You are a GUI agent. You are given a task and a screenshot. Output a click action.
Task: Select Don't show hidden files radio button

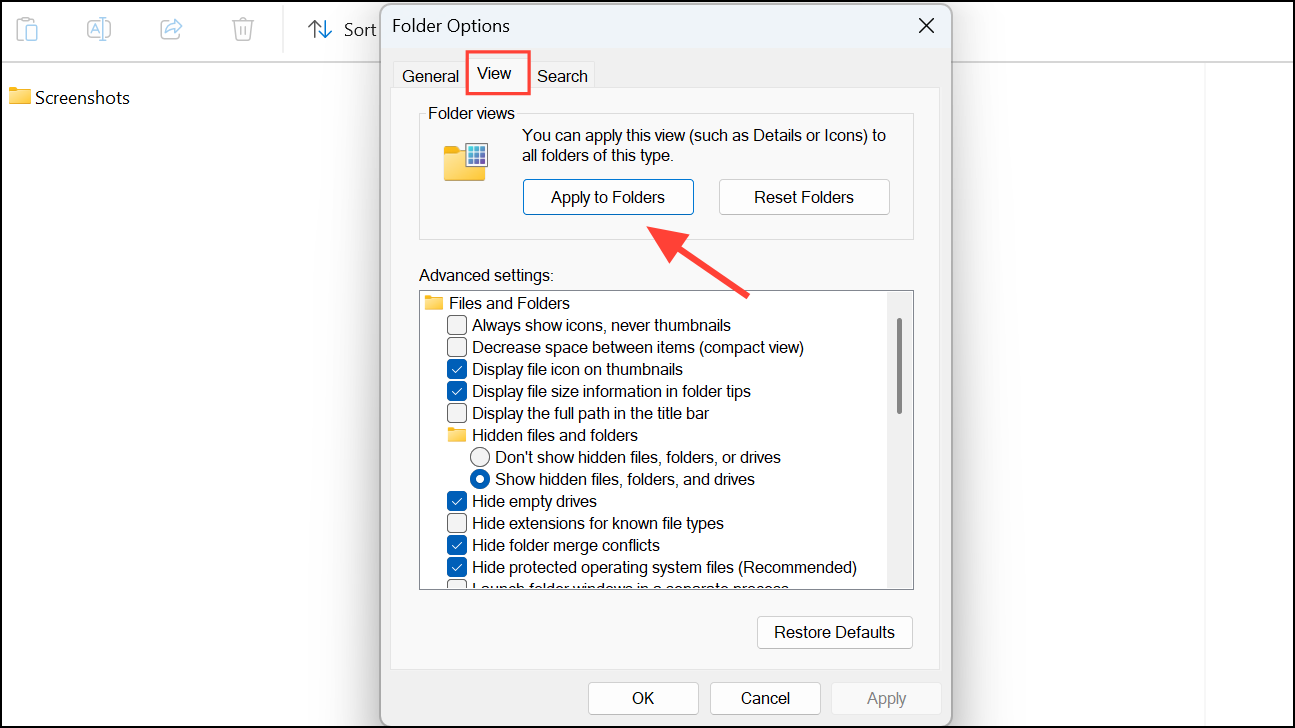(x=480, y=457)
